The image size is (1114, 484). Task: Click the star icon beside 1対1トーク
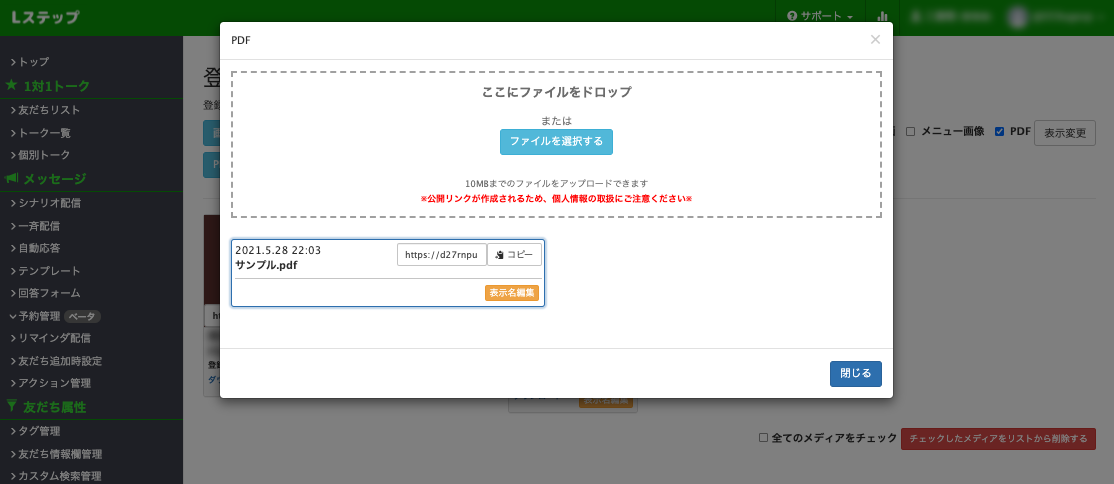click(11, 85)
